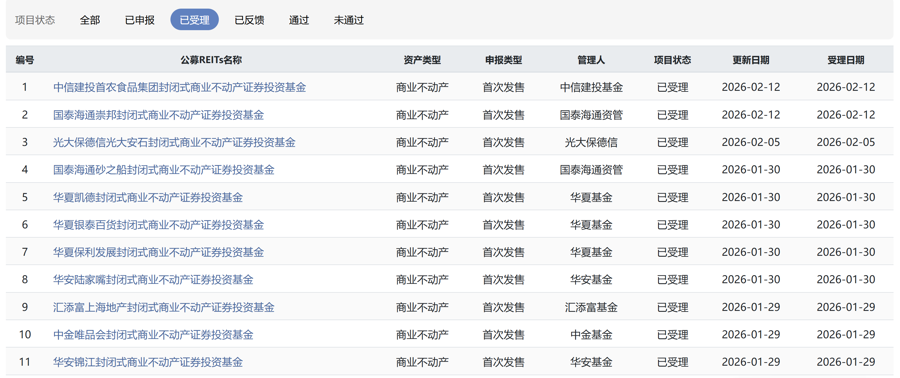Click 已受理 status in 中信建投首农 row

pyautogui.click(x=673, y=87)
